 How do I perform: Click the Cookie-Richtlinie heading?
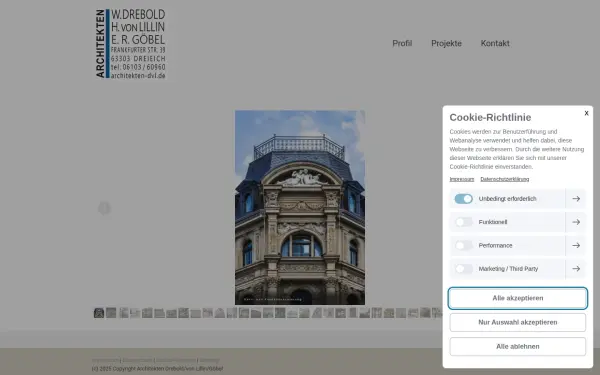(490, 117)
